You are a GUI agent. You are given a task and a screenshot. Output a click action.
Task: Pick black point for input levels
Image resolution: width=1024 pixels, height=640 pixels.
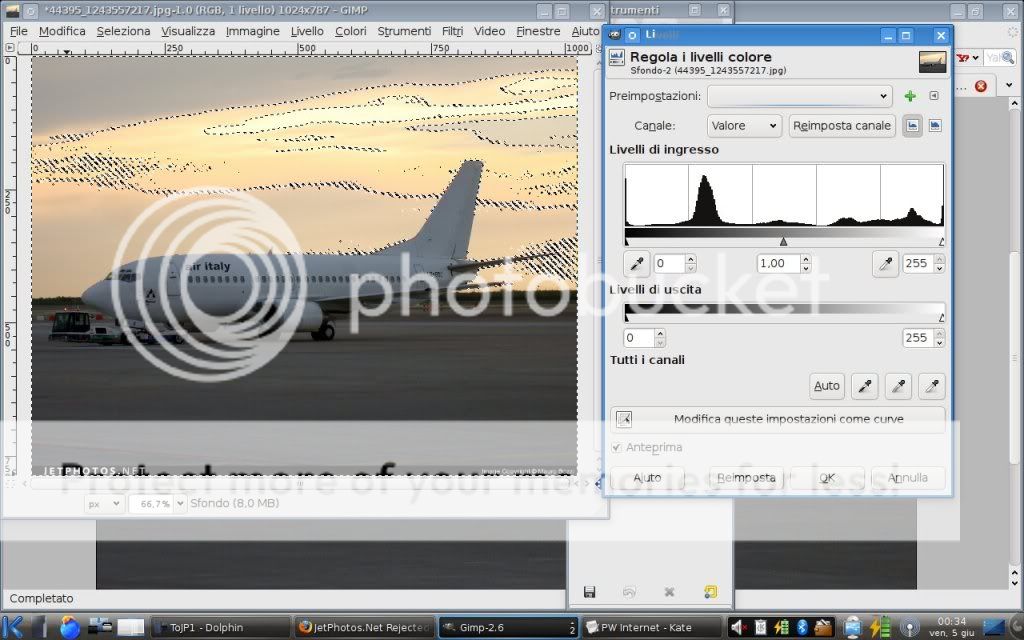(636, 264)
